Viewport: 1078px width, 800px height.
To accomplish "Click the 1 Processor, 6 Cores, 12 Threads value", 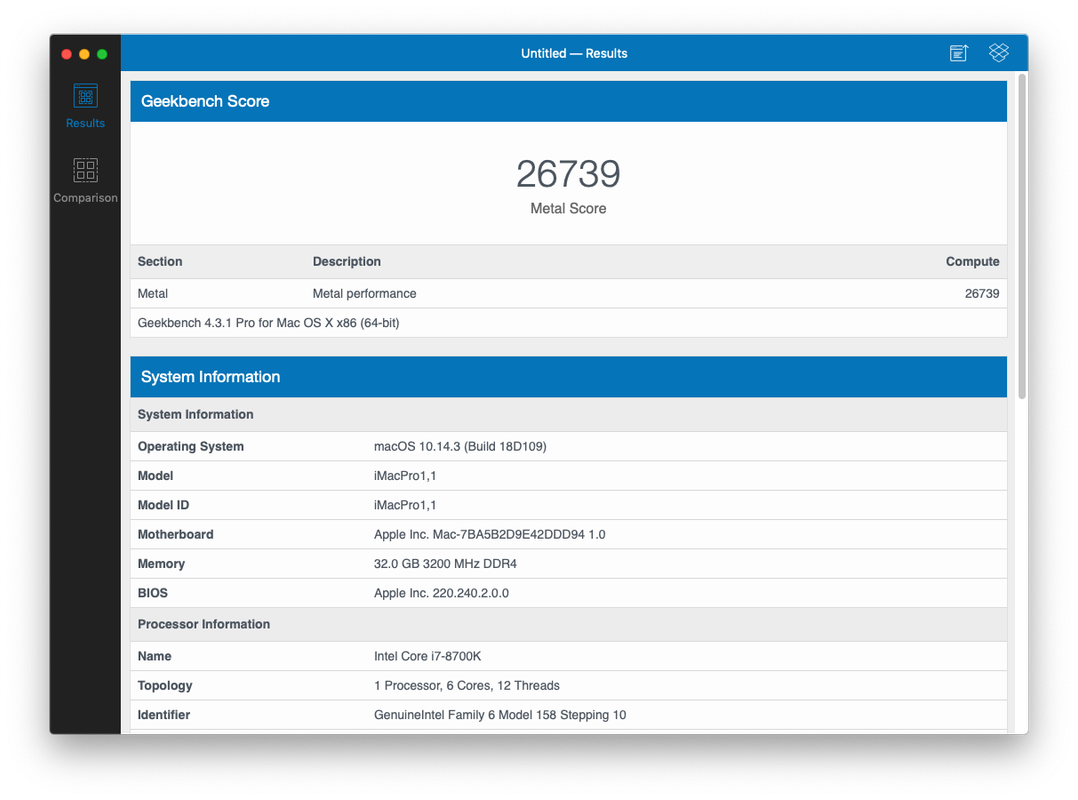I will pos(467,685).
